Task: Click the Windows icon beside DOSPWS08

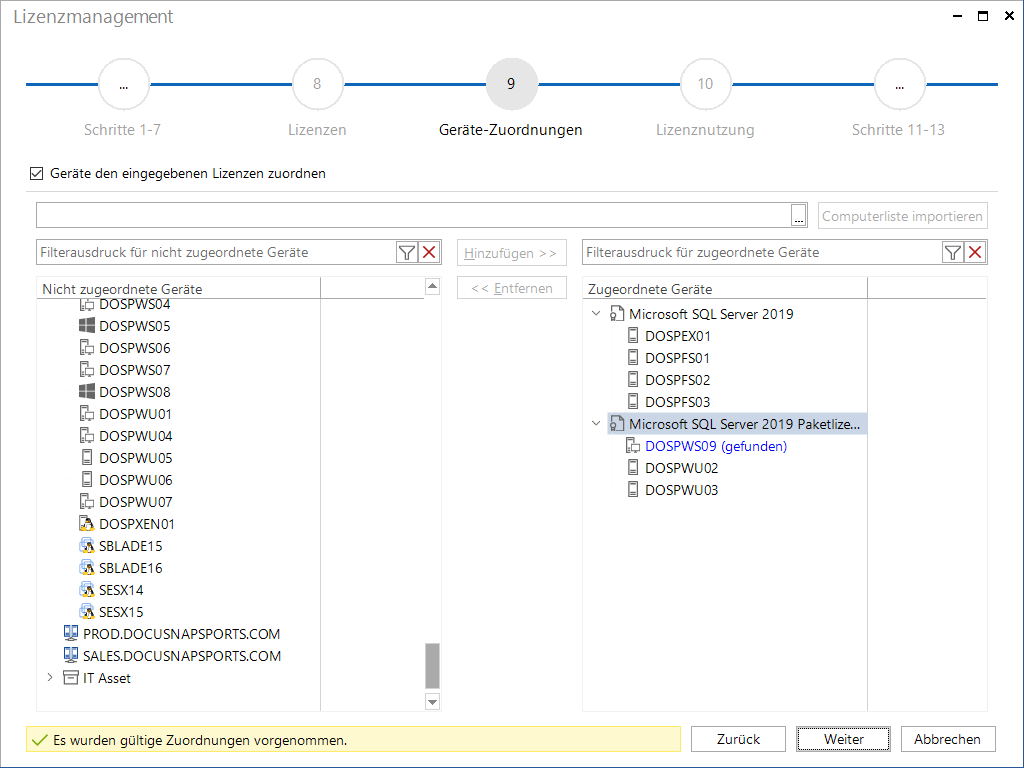Action: click(x=87, y=391)
